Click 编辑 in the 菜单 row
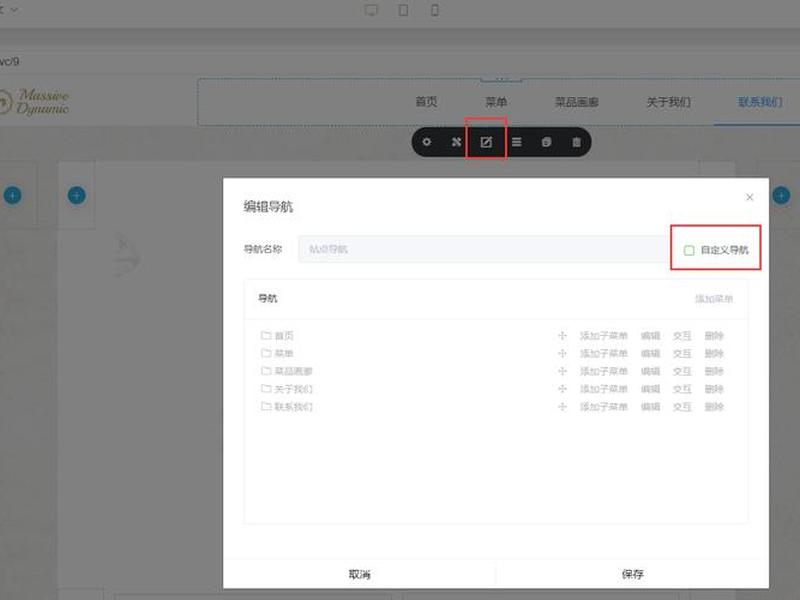 point(651,354)
